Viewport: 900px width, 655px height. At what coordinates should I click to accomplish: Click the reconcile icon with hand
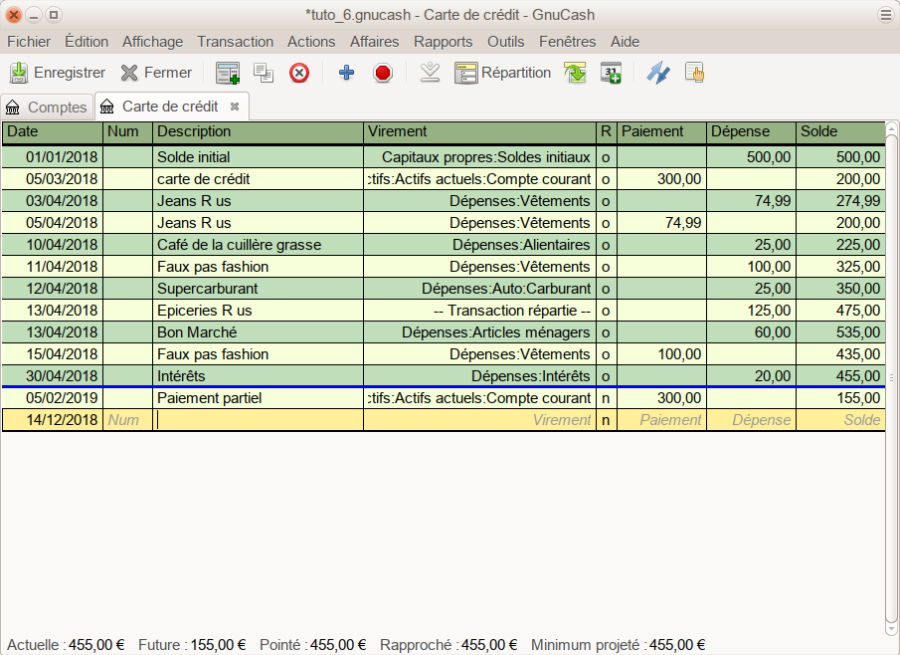(x=694, y=73)
